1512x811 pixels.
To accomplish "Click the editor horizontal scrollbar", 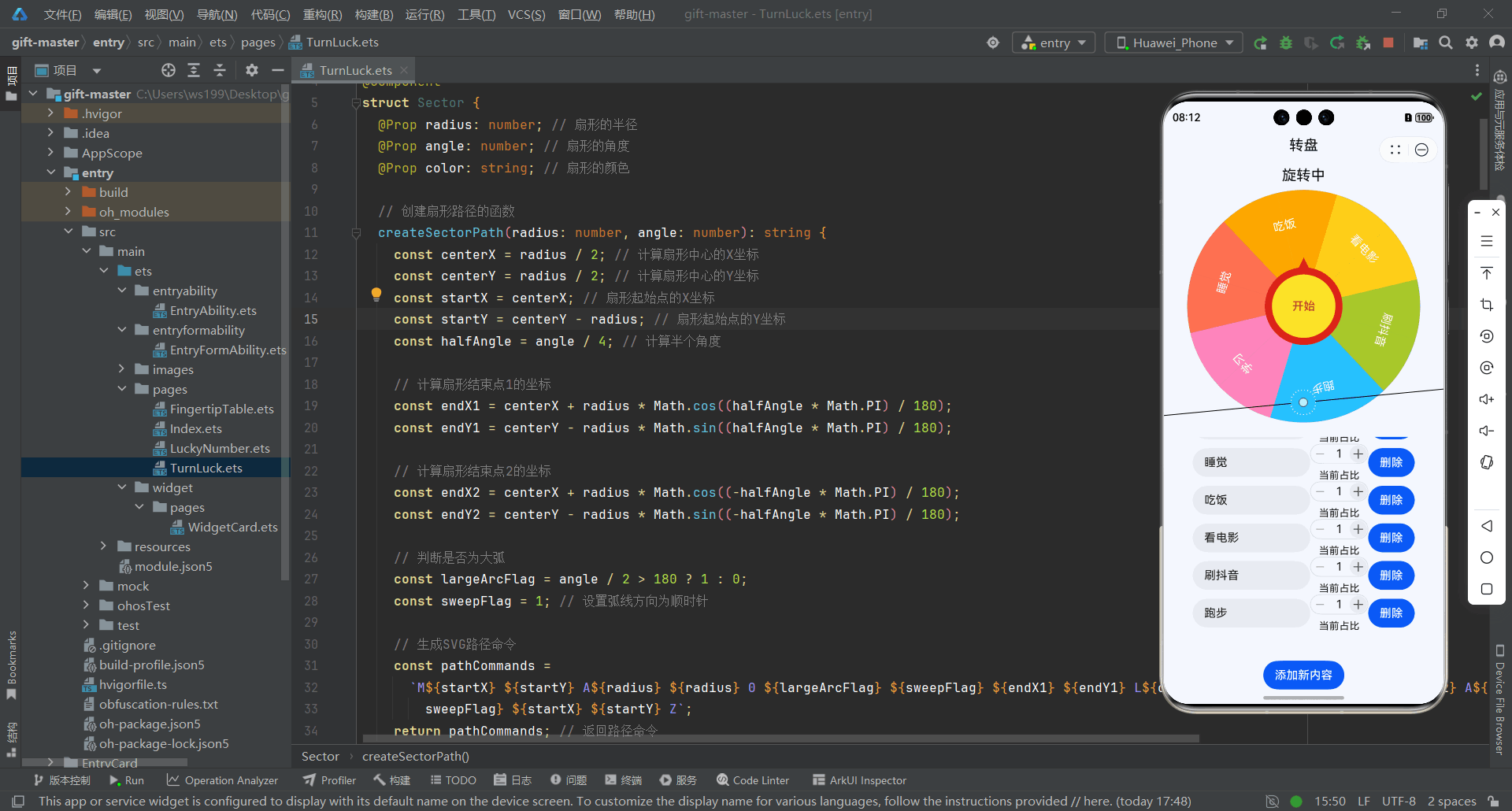I will click(780, 739).
